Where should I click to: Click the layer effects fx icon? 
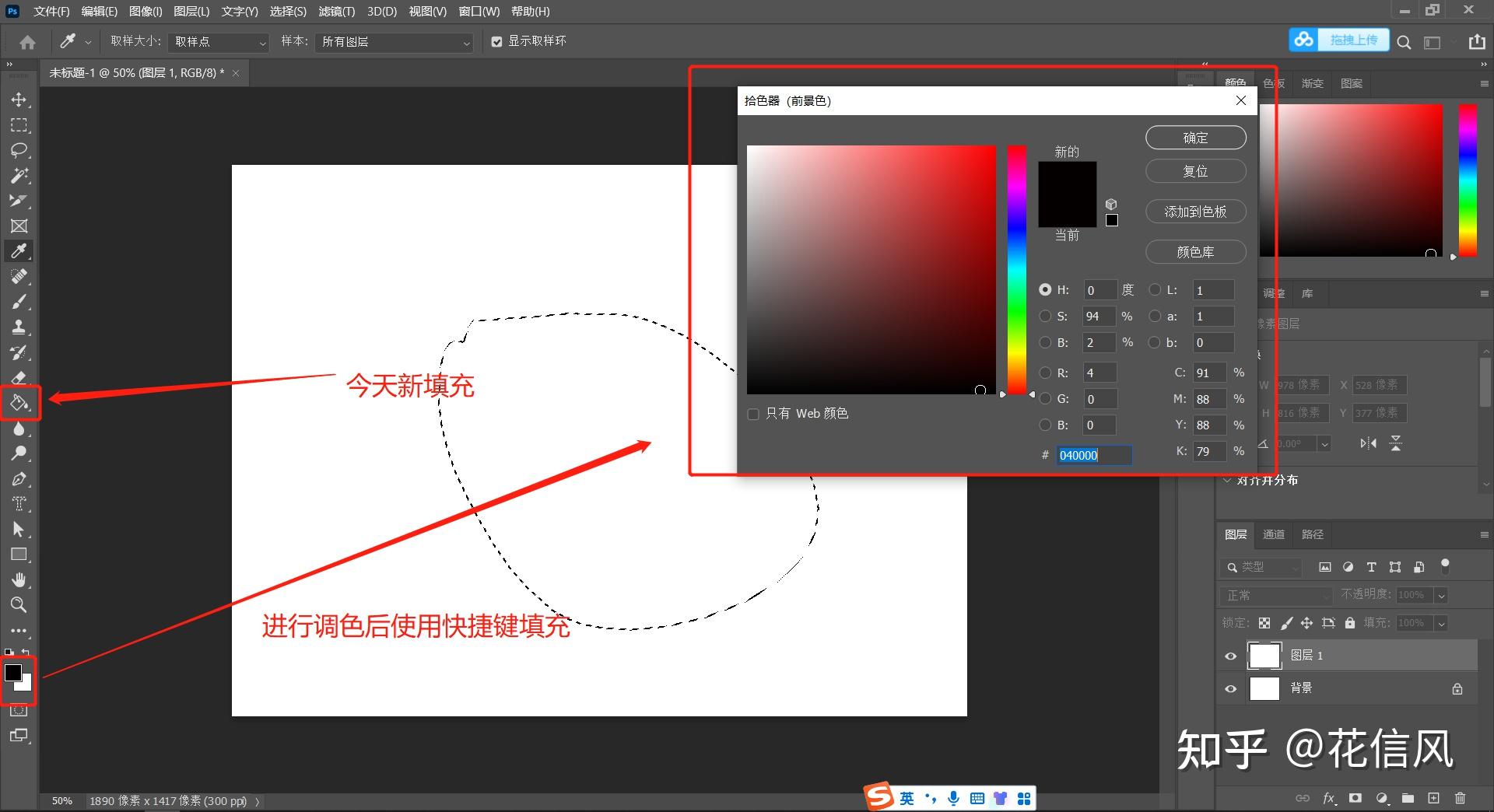pos(1329,798)
